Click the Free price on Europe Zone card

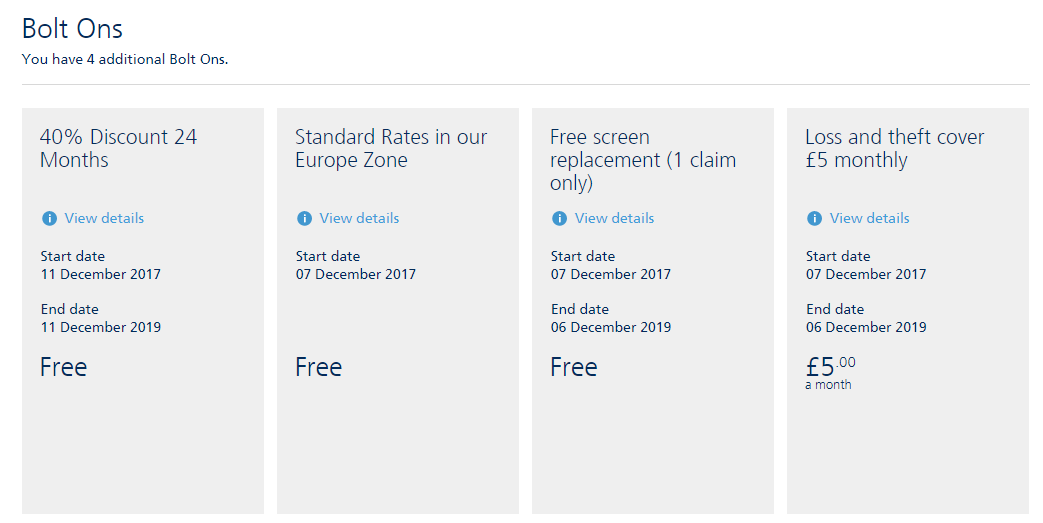pos(318,367)
